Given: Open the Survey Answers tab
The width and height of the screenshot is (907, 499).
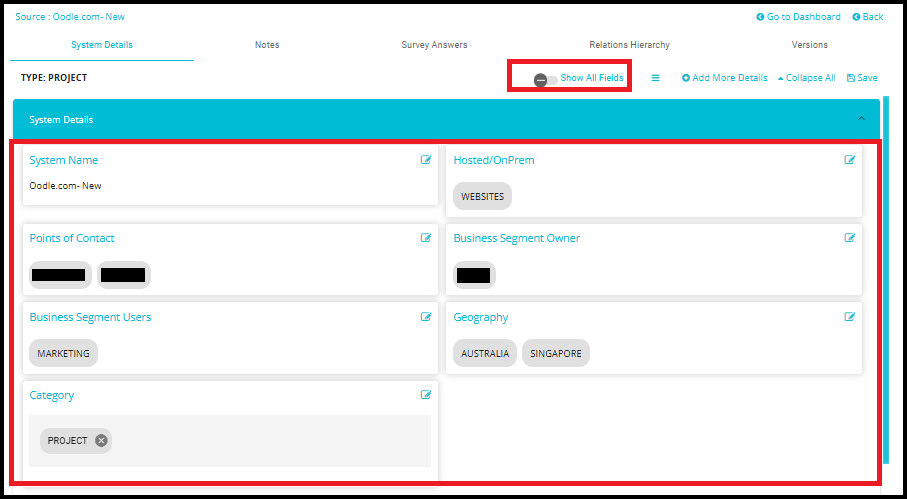Looking at the screenshot, I should coord(434,45).
